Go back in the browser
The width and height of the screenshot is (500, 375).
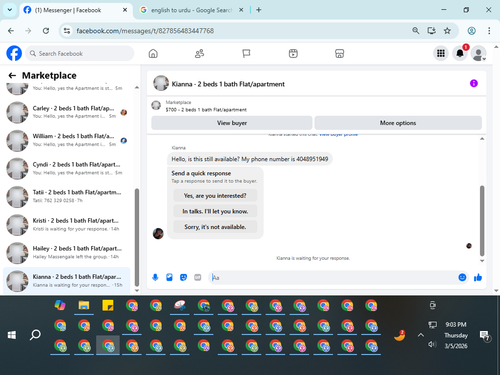11,31
